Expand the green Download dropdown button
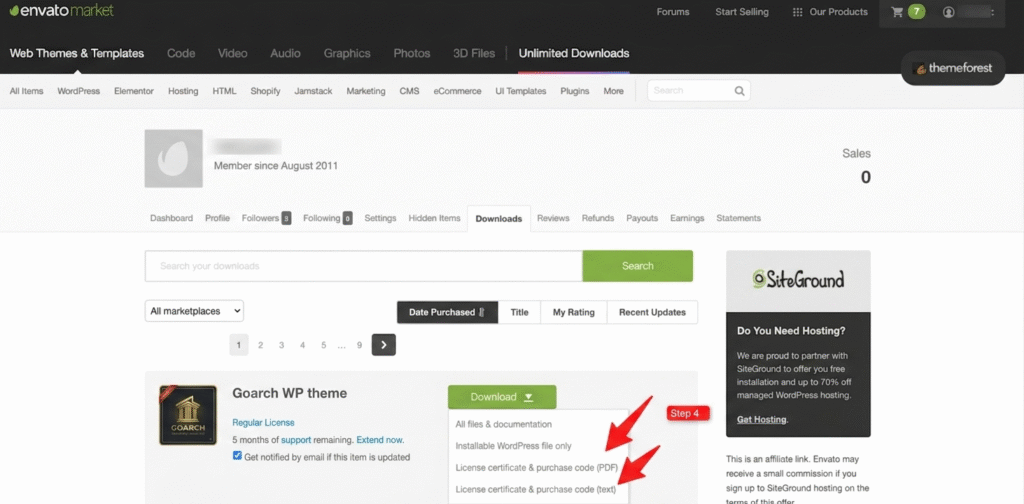 tap(502, 397)
